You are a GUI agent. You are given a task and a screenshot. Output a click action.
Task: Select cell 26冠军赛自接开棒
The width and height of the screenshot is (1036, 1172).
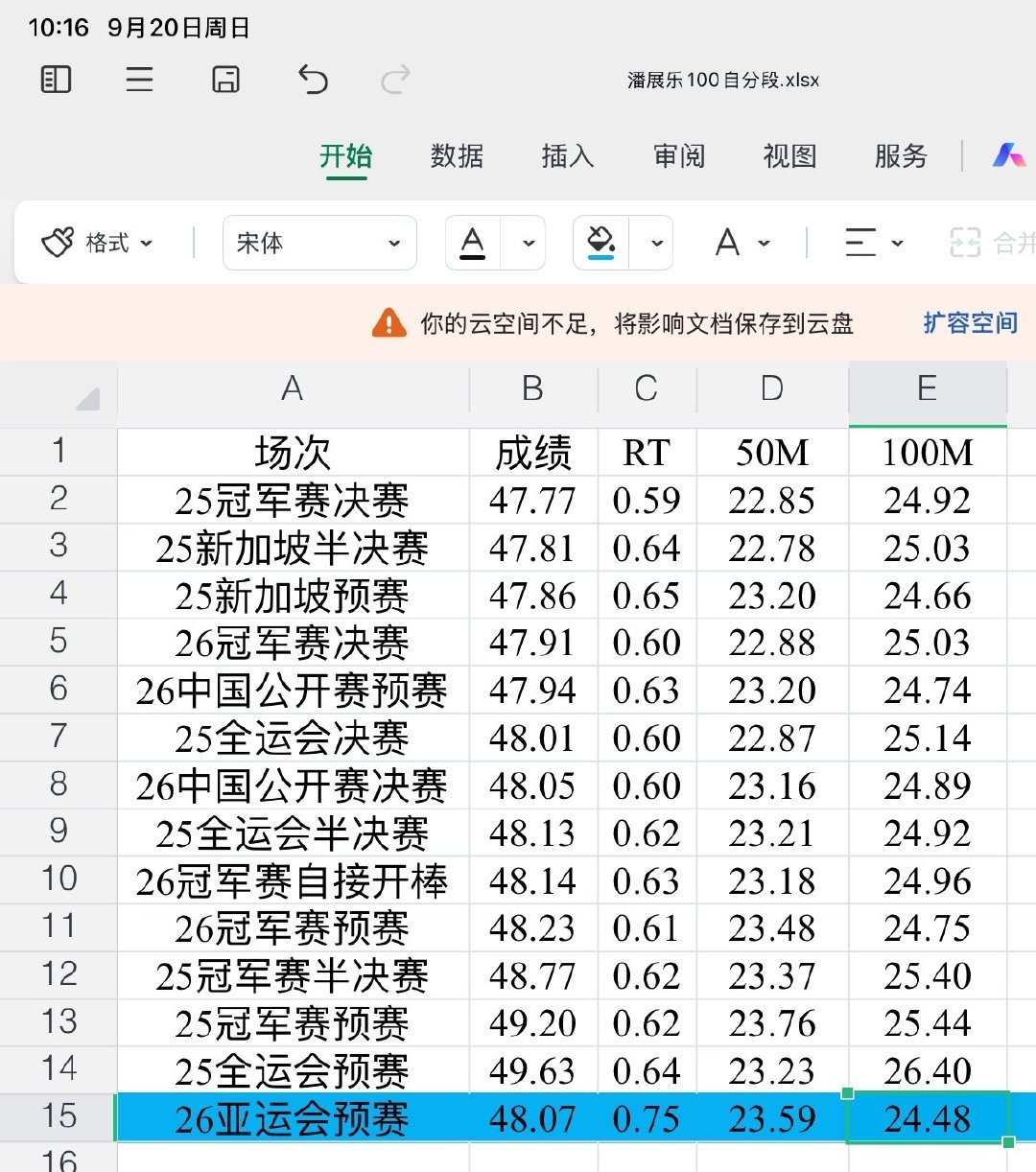(293, 880)
